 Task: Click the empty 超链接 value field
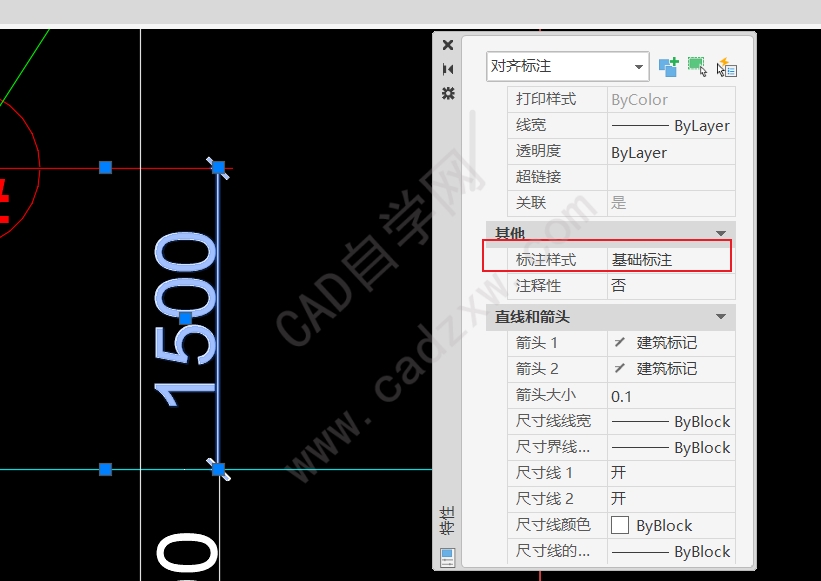pos(671,177)
